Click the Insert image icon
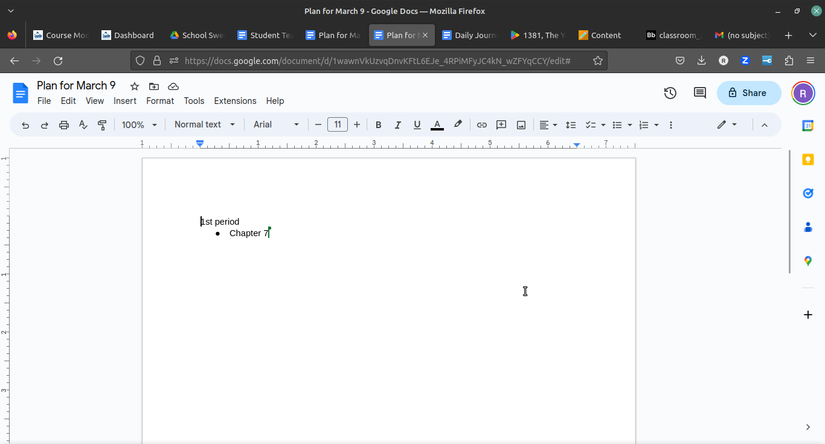This screenshot has width=825, height=444. pyautogui.click(x=521, y=125)
